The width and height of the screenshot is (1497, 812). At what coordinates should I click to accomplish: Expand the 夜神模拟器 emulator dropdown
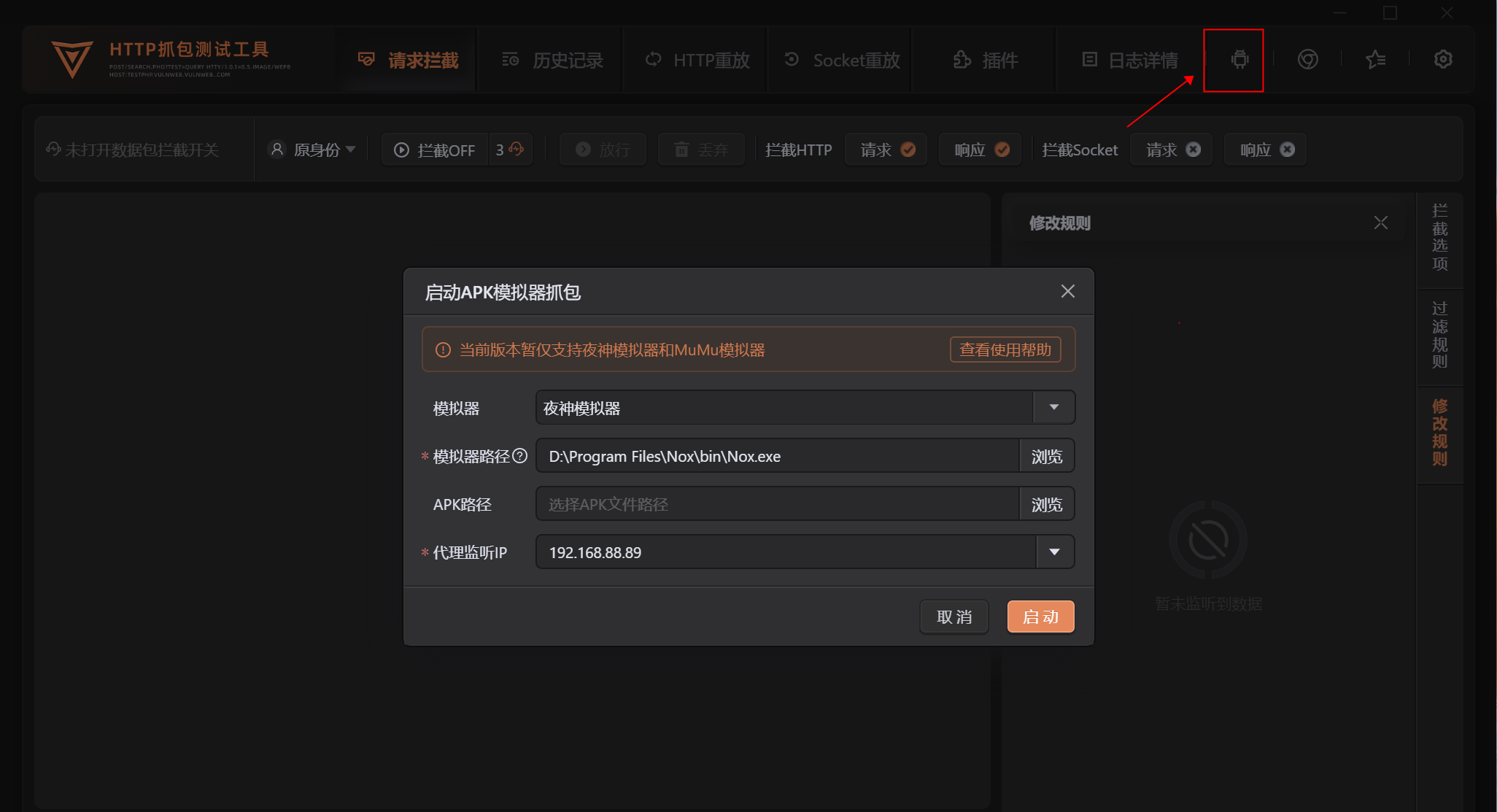pyautogui.click(x=1053, y=408)
